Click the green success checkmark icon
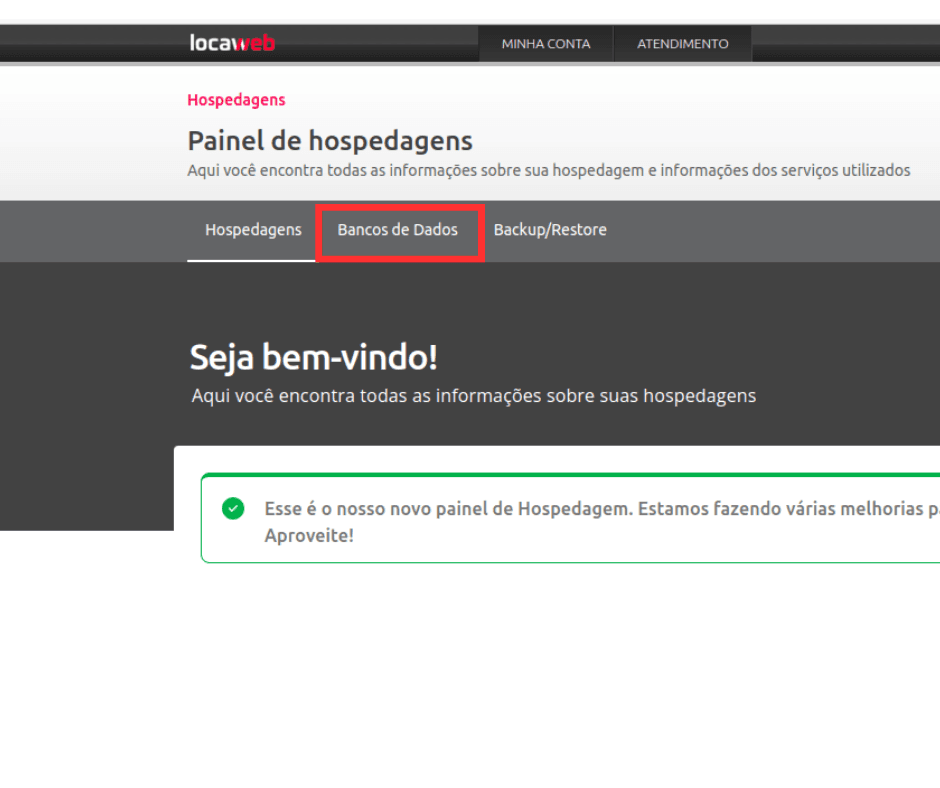940x788 pixels. tap(233, 509)
